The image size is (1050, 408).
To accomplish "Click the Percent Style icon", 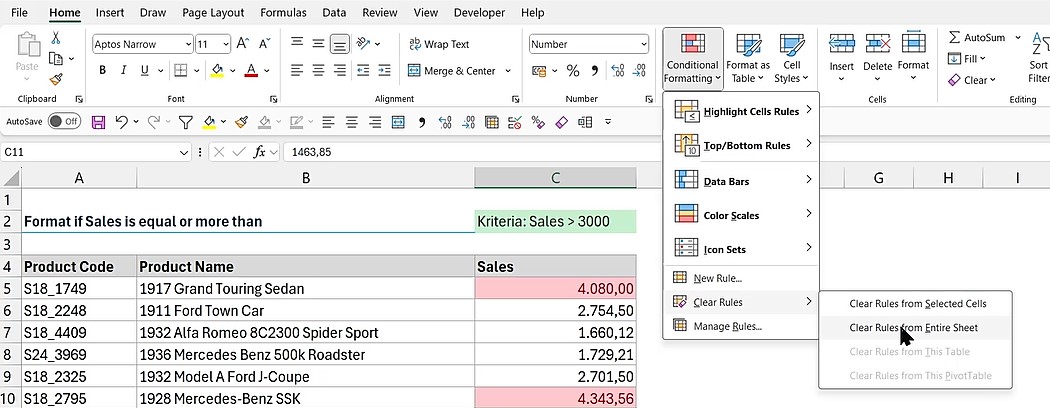I will coord(573,71).
